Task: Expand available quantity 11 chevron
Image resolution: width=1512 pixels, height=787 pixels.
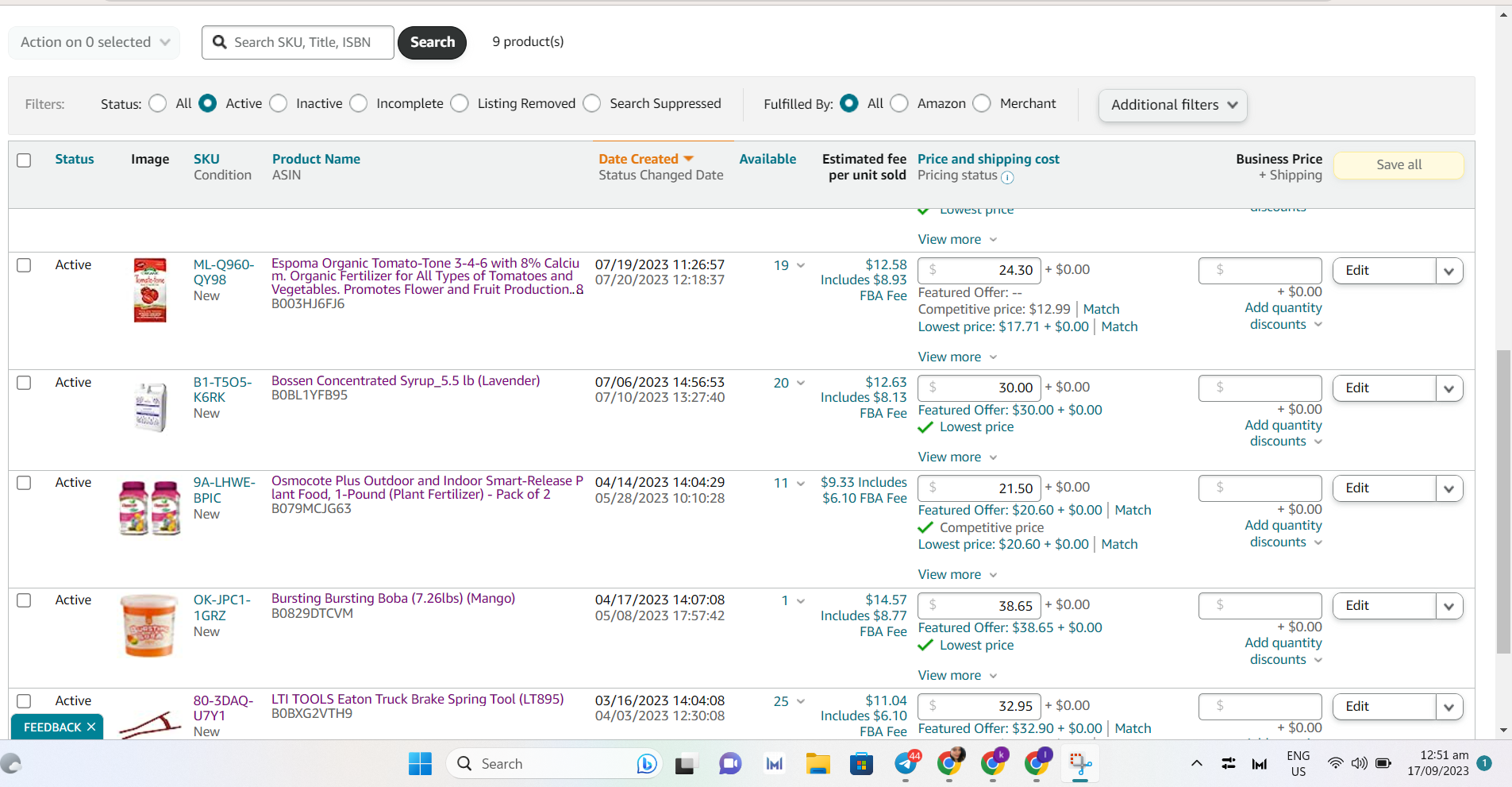Action: [800, 483]
